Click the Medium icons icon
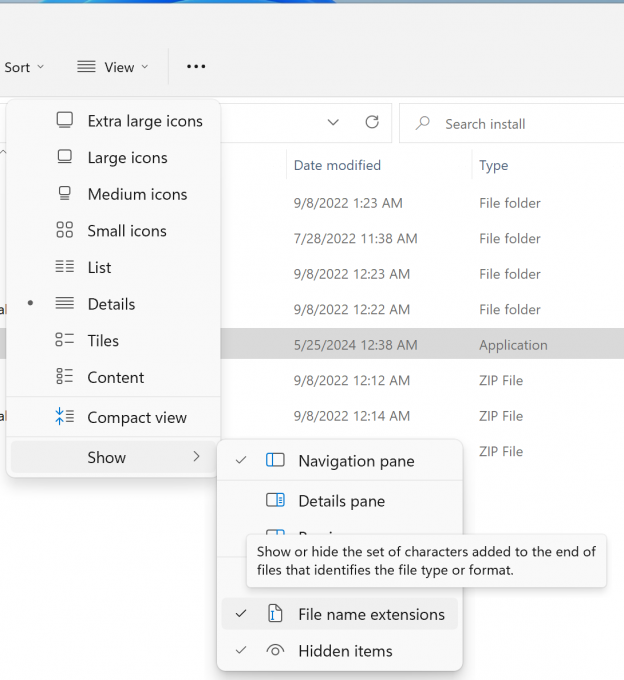The image size is (624, 680). pyautogui.click(x=65, y=193)
